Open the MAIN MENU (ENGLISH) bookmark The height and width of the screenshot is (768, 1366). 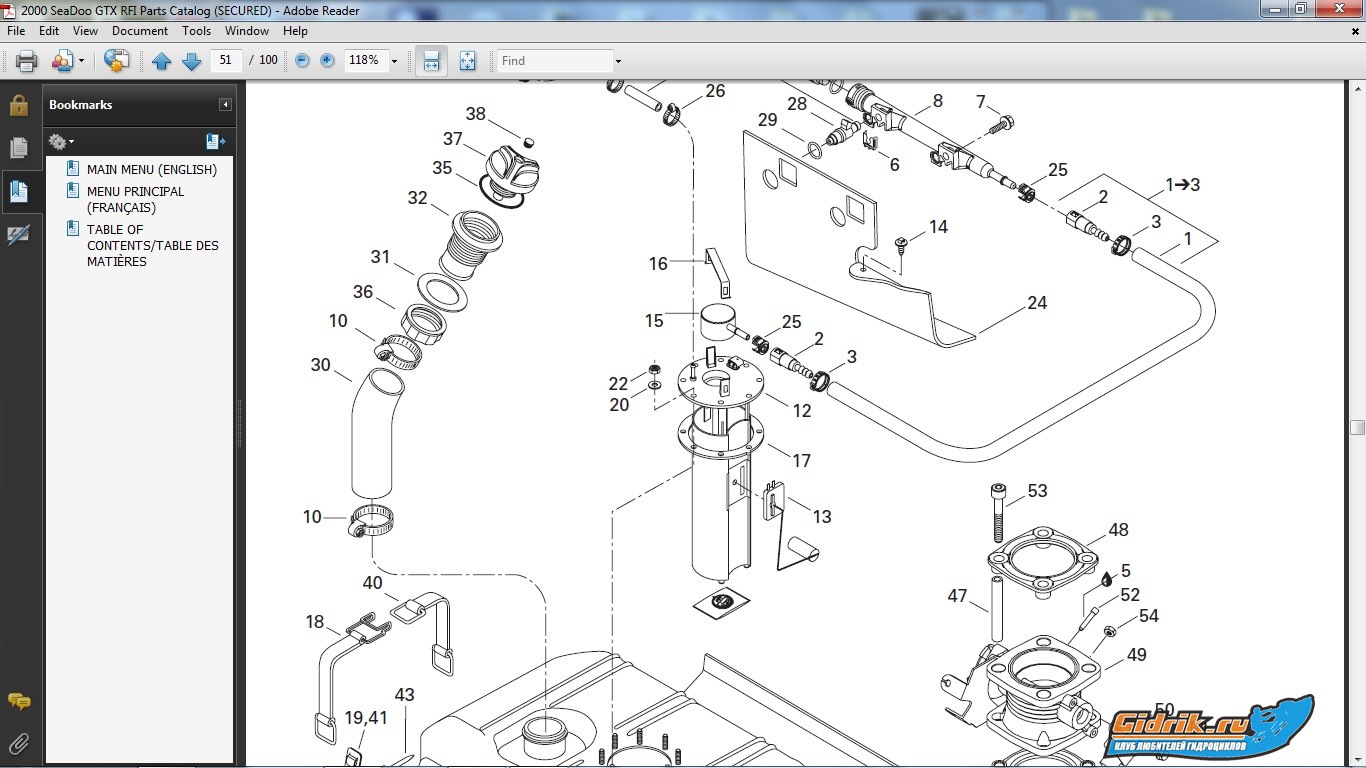click(x=151, y=170)
